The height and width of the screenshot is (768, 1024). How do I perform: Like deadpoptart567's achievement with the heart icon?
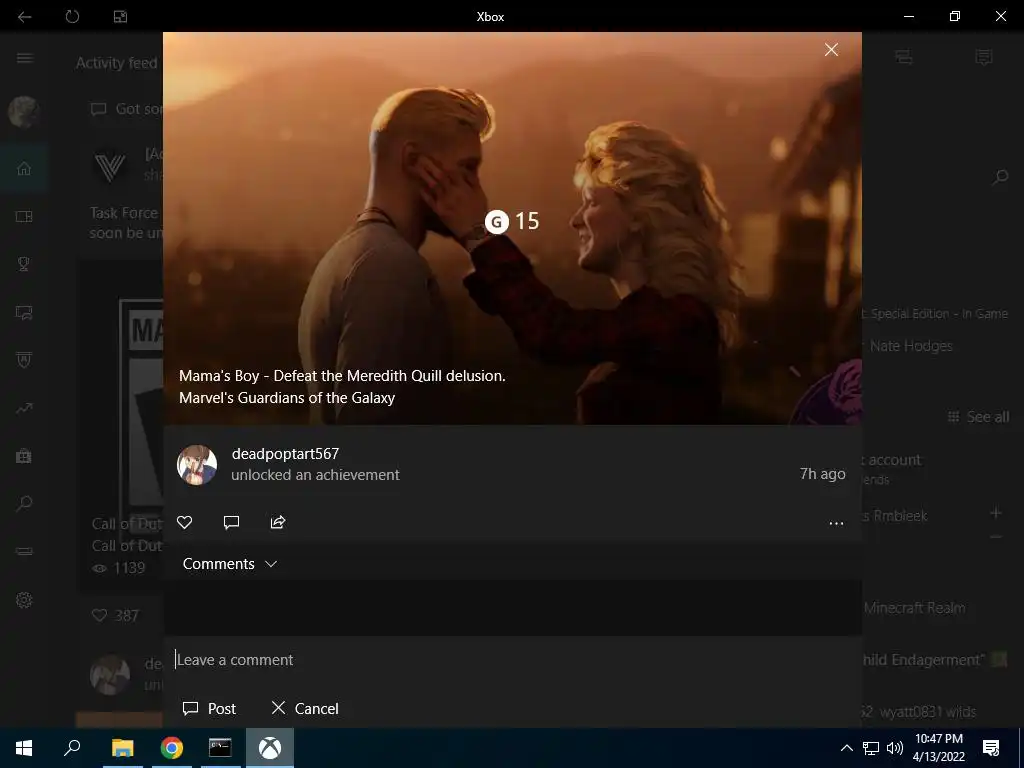pos(185,522)
